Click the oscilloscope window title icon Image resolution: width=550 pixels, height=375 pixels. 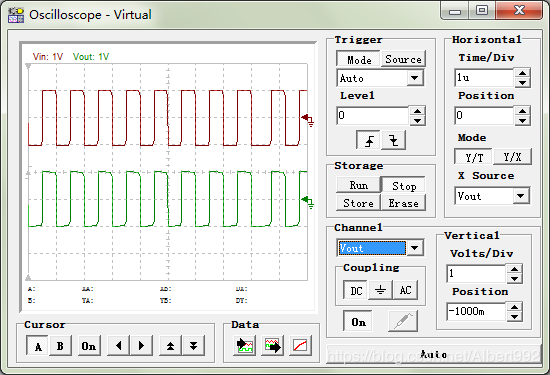pyautogui.click(x=16, y=15)
